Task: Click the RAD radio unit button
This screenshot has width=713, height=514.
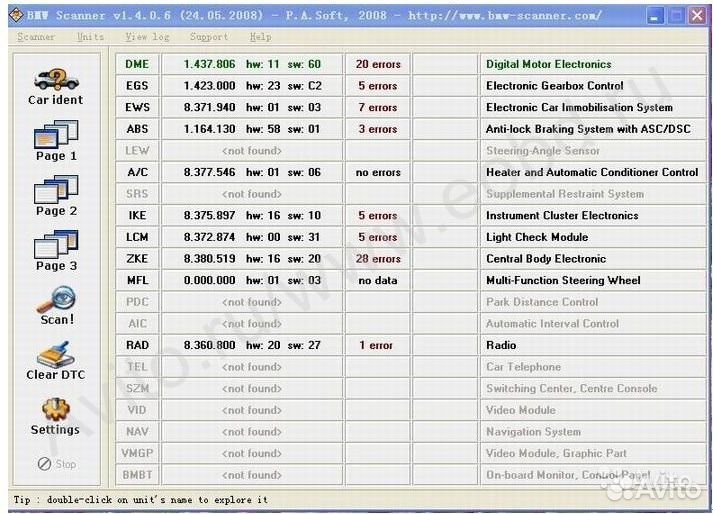Action: [x=137, y=345]
